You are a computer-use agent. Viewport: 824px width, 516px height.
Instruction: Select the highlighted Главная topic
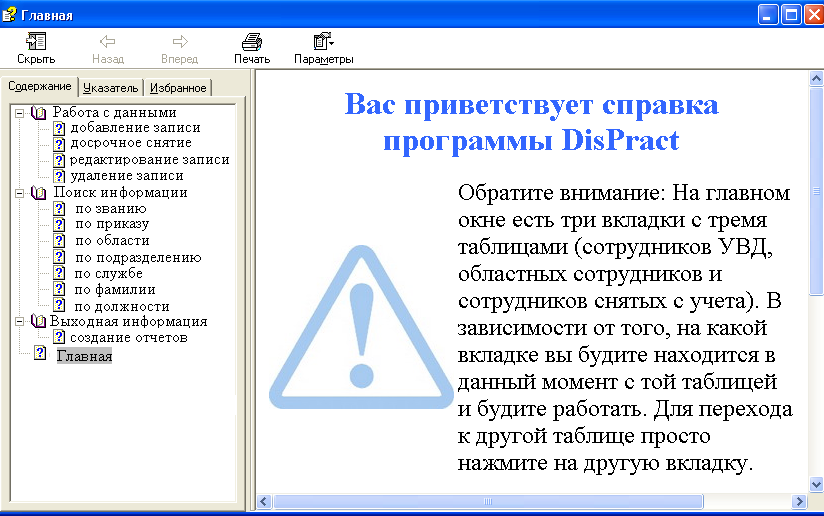click(x=84, y=356)
